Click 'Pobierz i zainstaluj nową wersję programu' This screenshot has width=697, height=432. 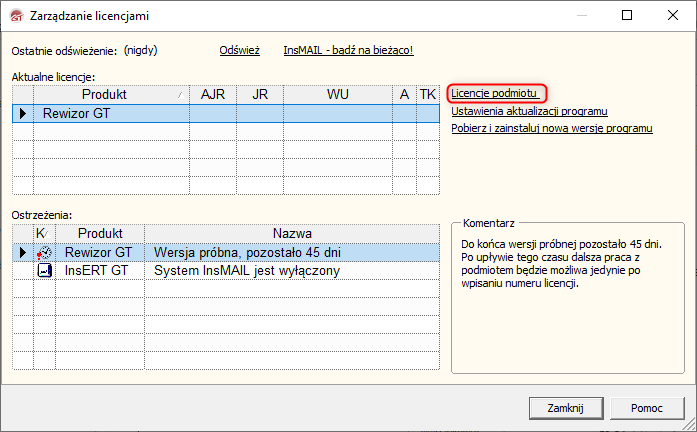click(x=552, y=128)
